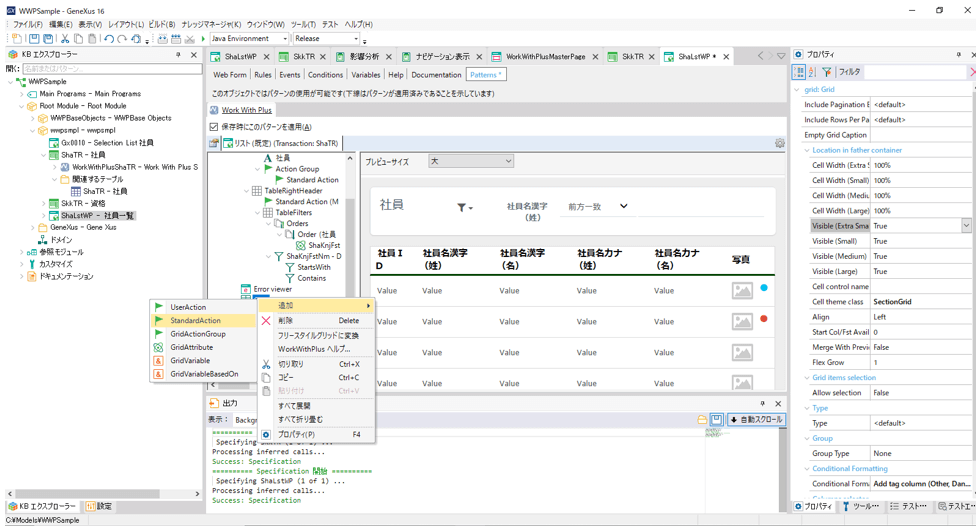Click the filter funnel icon in Properties panel
Viewport: 976px width, 526px height.
pyautogui.click(x=827, y=72)
